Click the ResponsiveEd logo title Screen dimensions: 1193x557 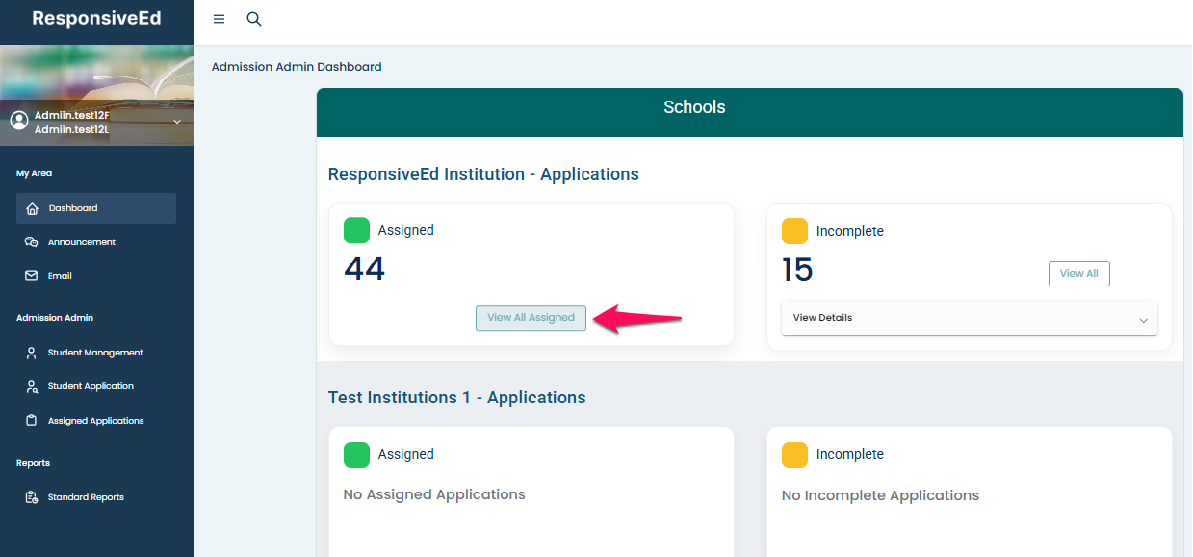(x=97, y=19)
